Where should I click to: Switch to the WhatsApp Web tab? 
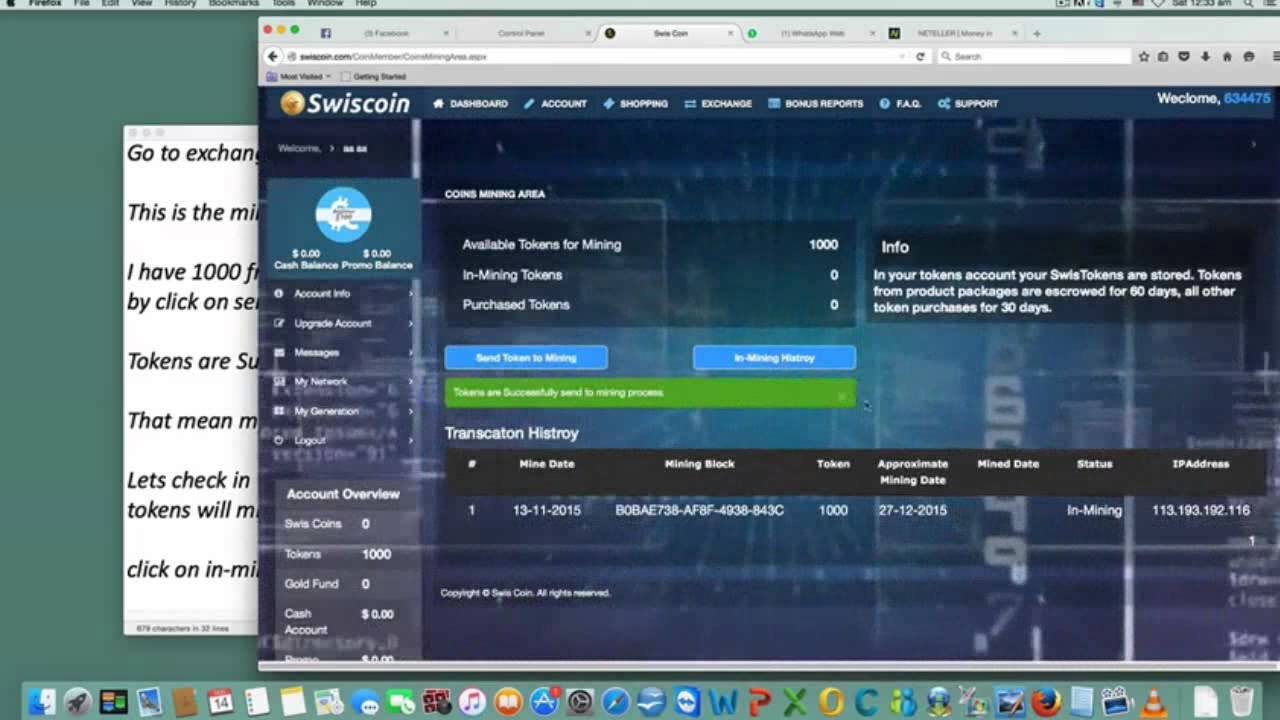[x=812, y=33]
